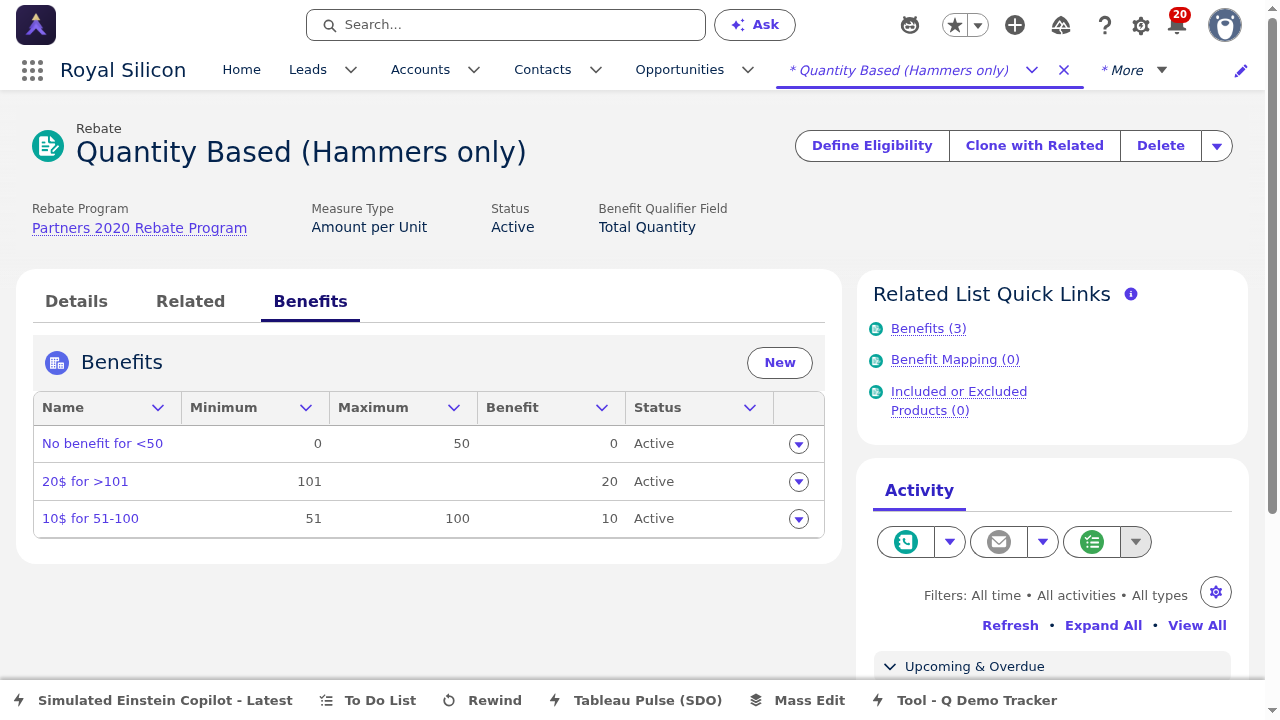This screenshot has width=1280, height=720.
Task: Show more record actions dropdown
Action: coord(1217,146)
